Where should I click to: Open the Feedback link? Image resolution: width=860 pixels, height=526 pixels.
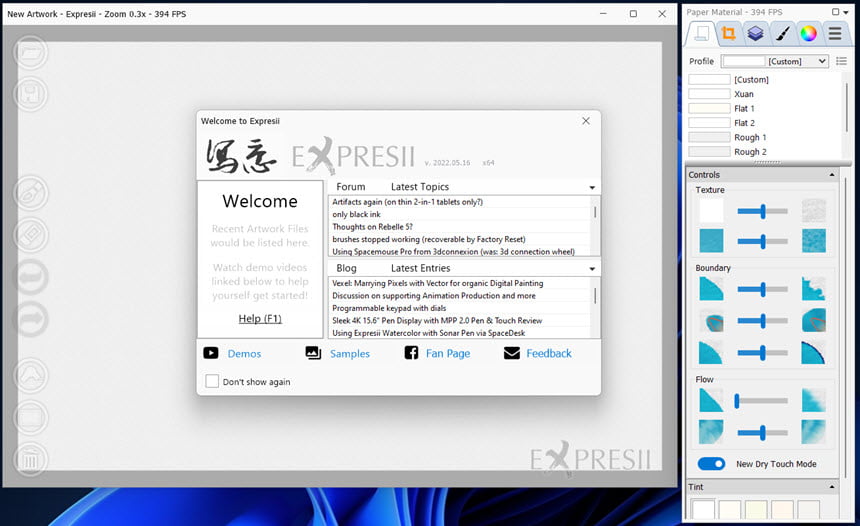pyautogui.click(x=549, y=354)
